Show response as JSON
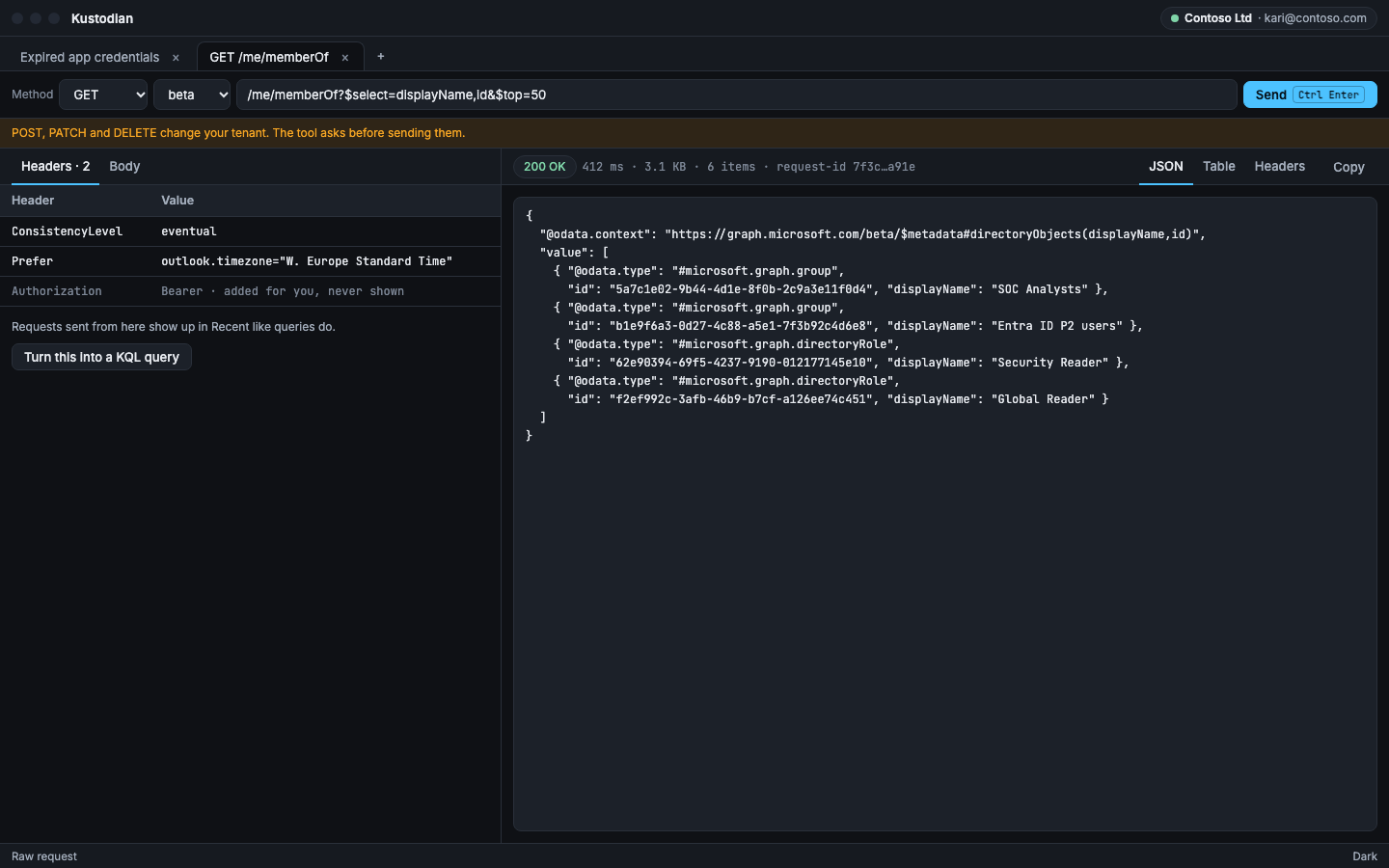The image size is (1389, 868). [1166, 166]
